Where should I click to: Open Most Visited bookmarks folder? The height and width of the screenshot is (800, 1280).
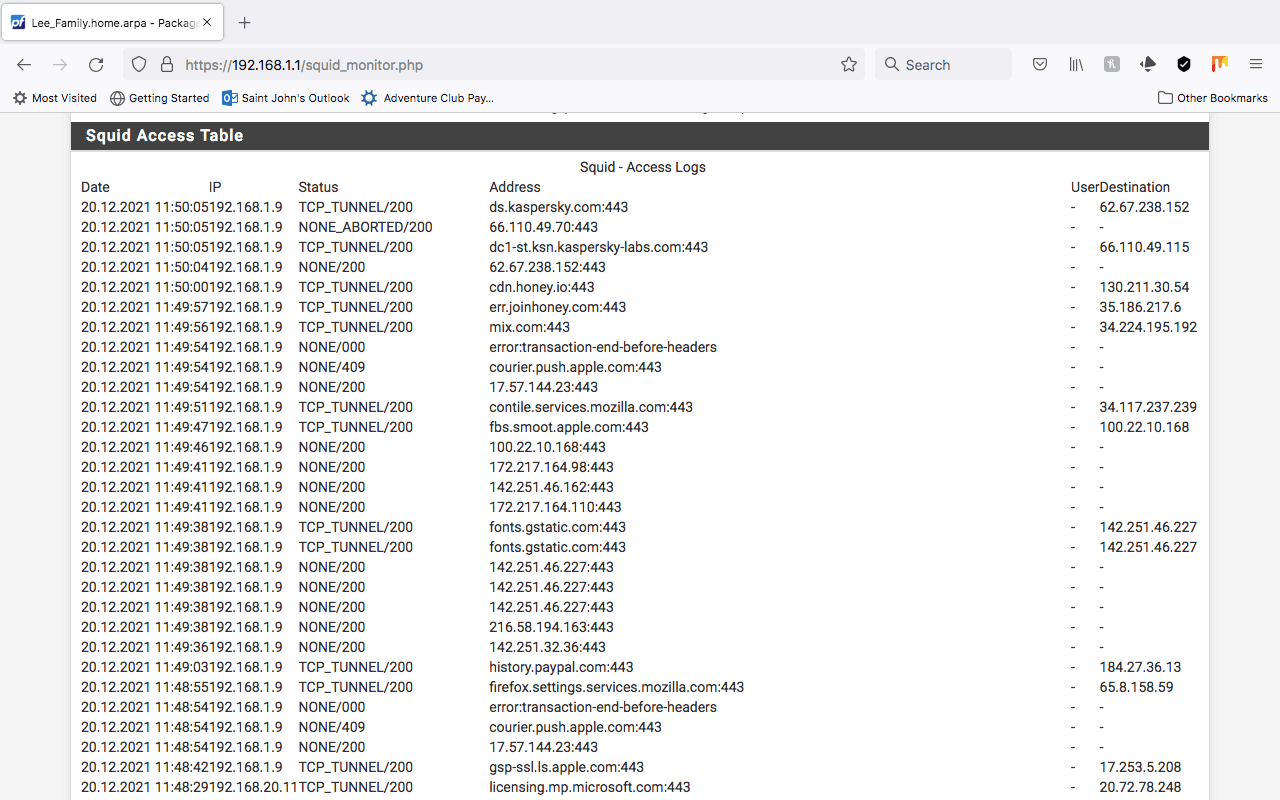click(x=55, y=98)
